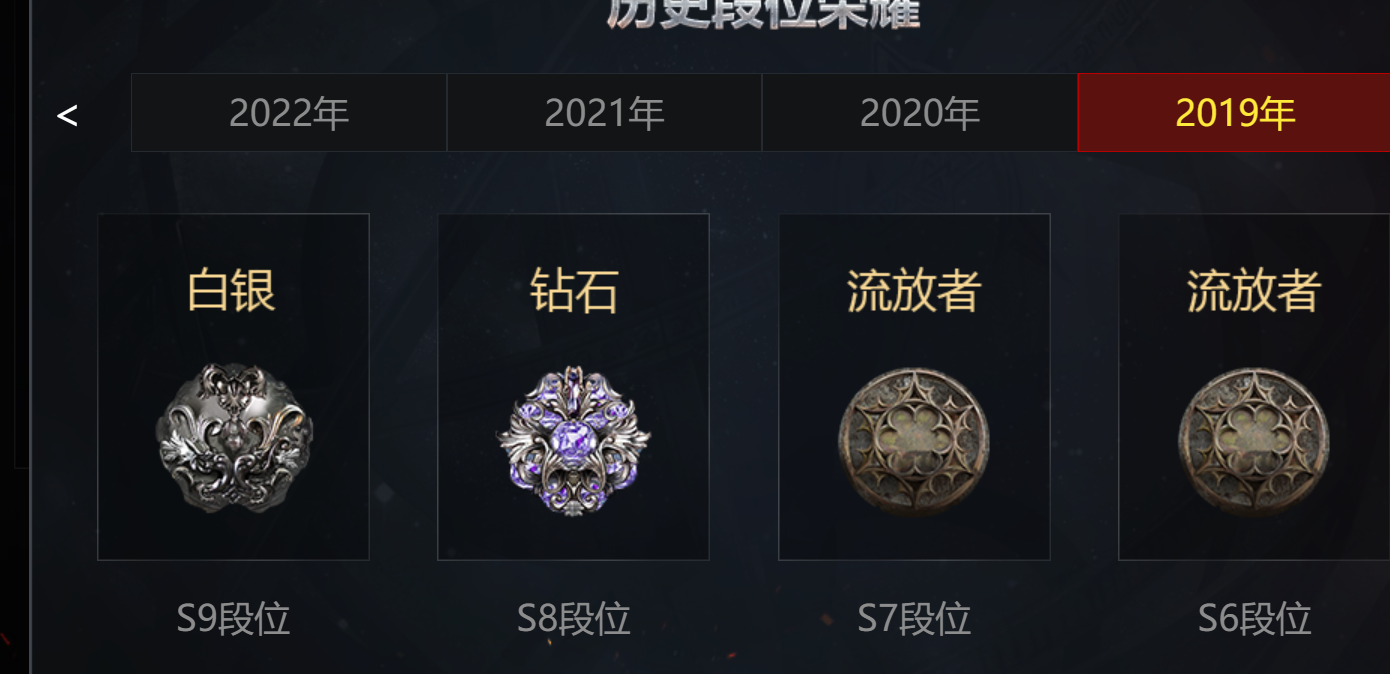
Task: Select the S7段位 label
Action: click(x=914, y=619)
